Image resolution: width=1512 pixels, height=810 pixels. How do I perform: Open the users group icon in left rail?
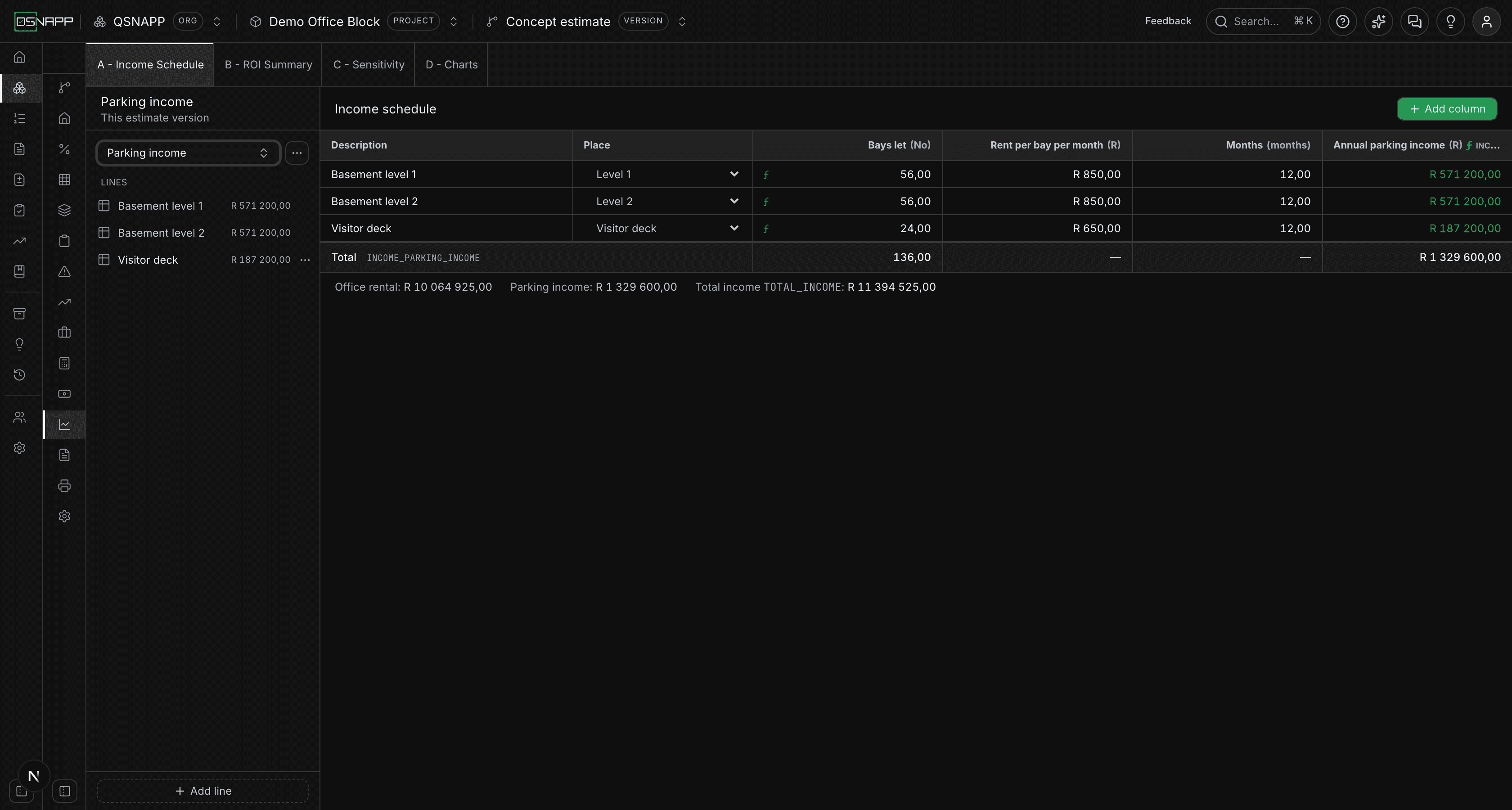19,417
